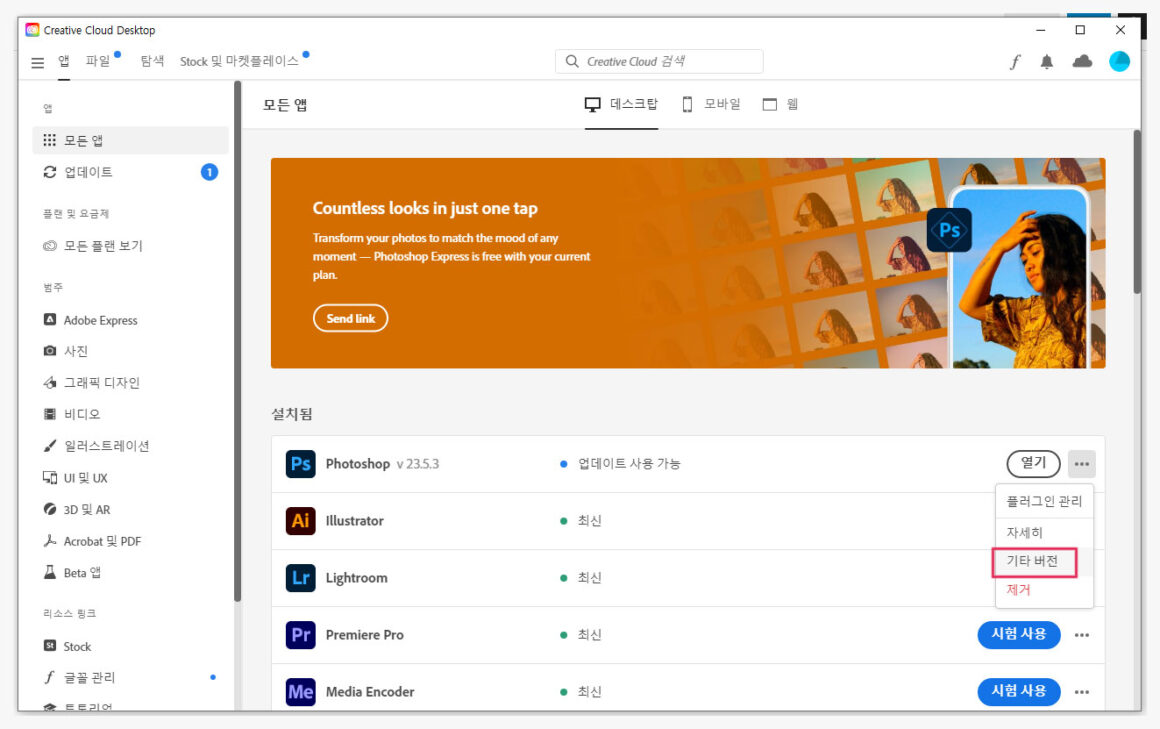Click the Photoshop app icon
Viewport: 1160px width, 729px height.
pos(300,464)
